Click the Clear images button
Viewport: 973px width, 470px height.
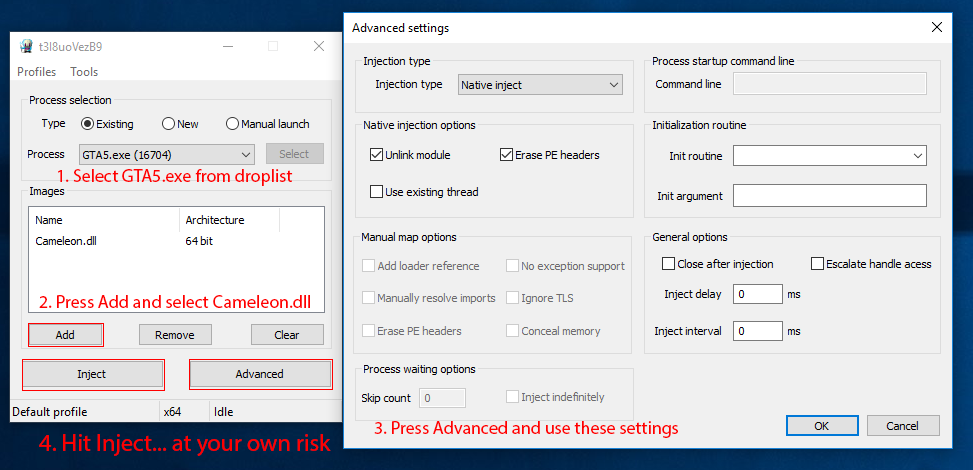coord(287,335)
